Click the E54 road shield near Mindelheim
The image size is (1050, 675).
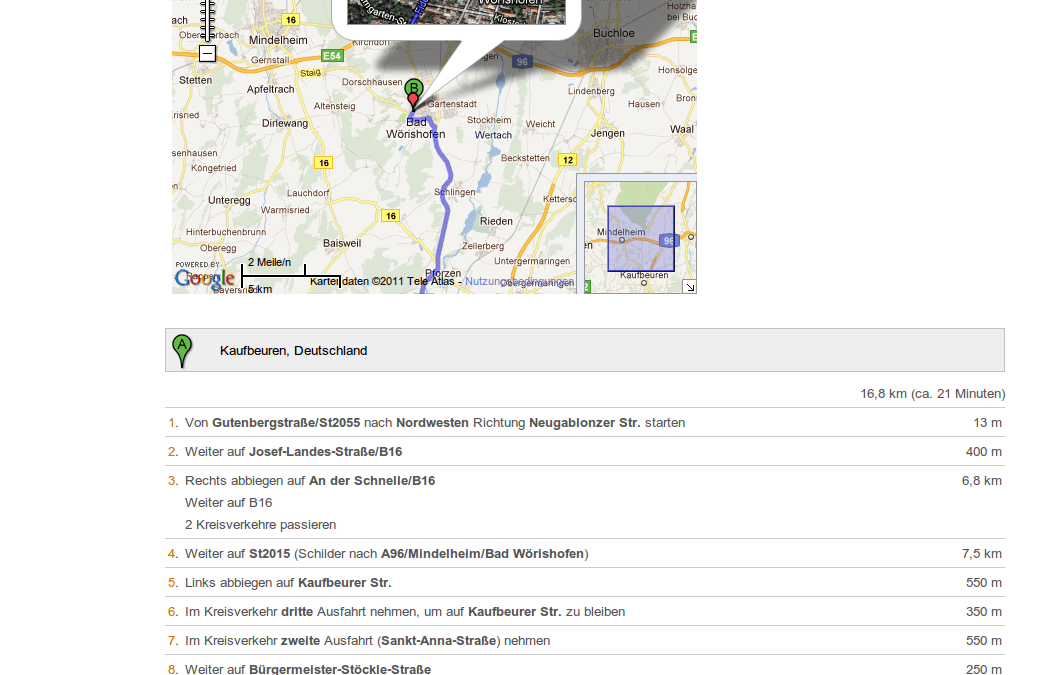tap(332, 56)
